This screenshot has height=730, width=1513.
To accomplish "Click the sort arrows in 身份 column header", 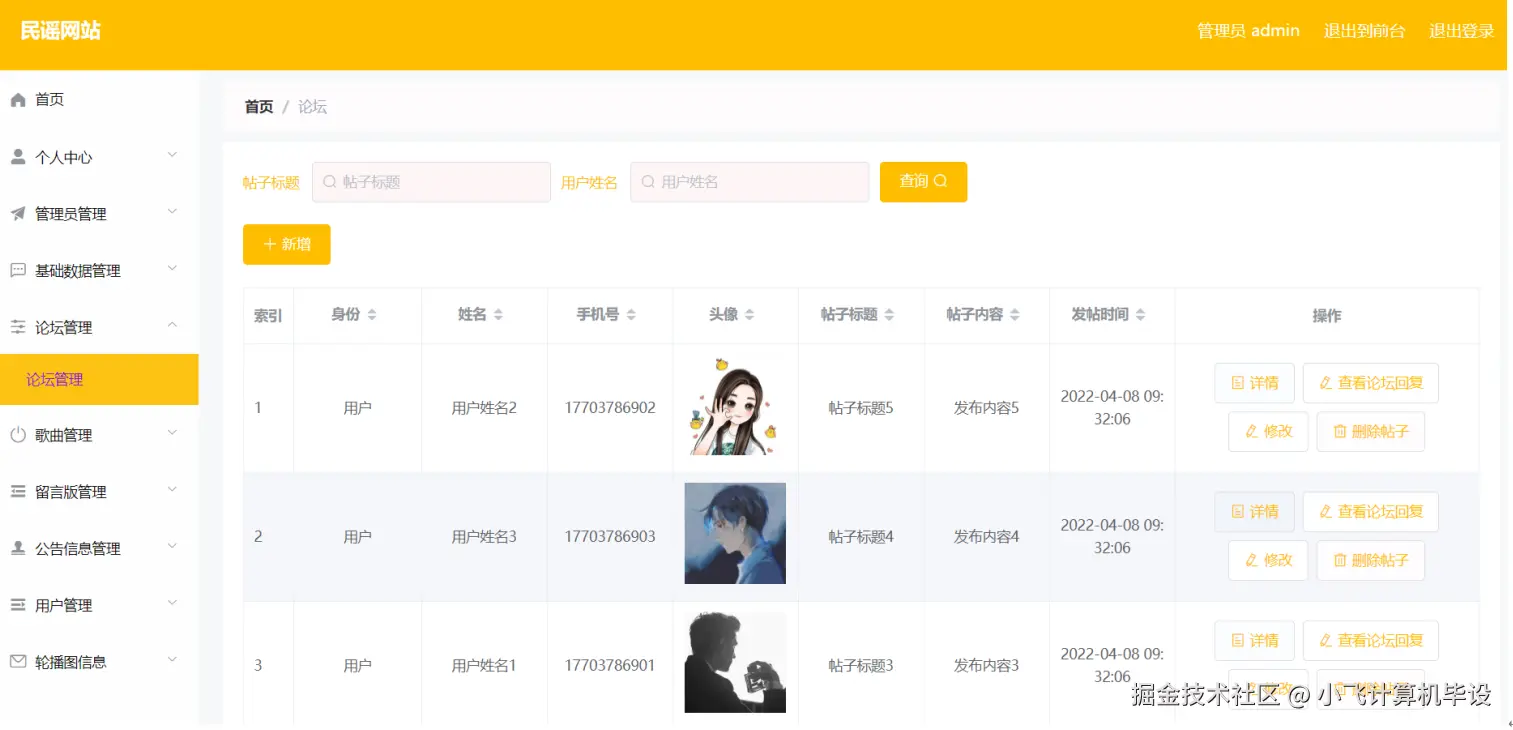I will [x=372, y=315].
